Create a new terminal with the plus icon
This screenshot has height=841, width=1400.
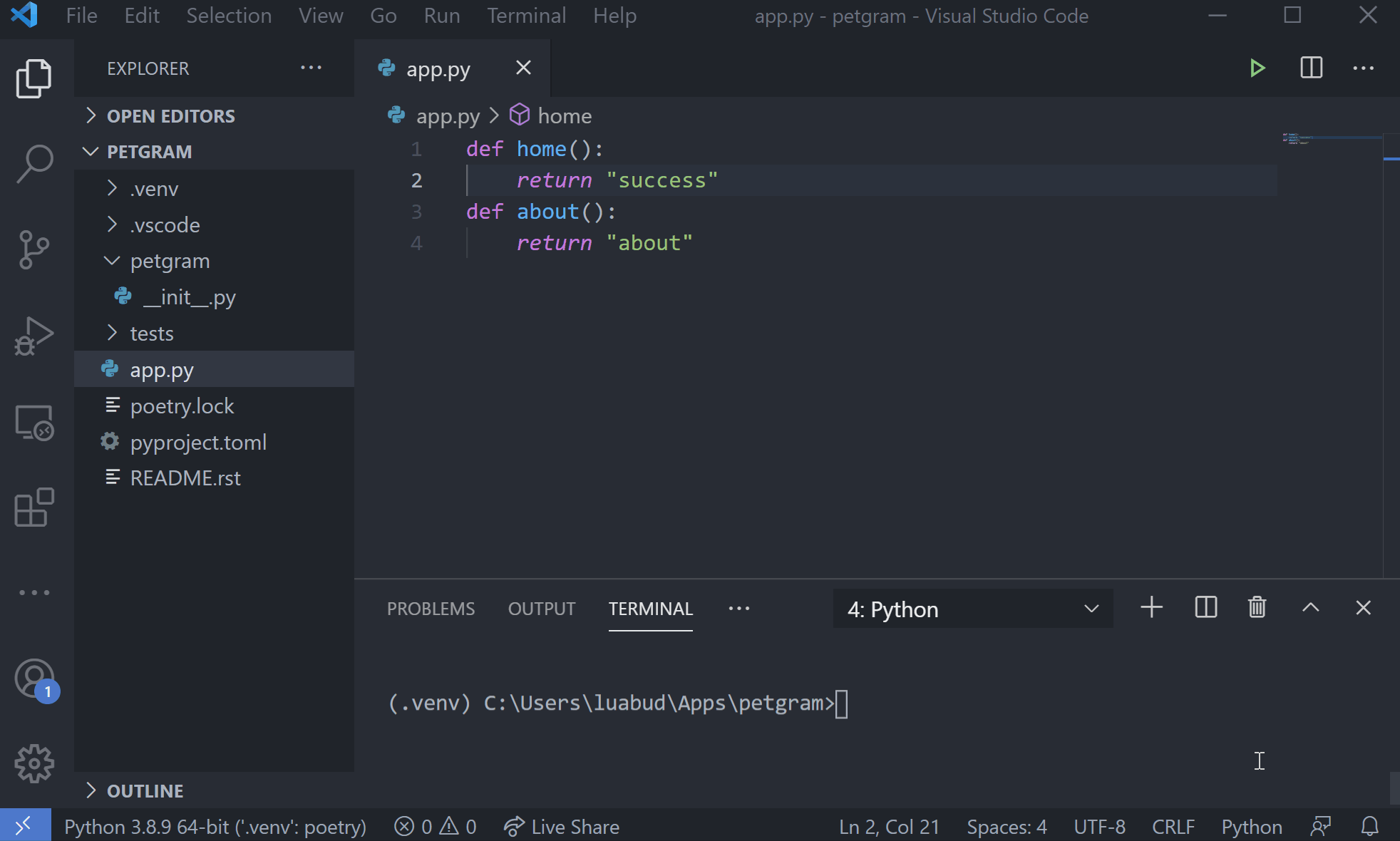click(1151, 607)
